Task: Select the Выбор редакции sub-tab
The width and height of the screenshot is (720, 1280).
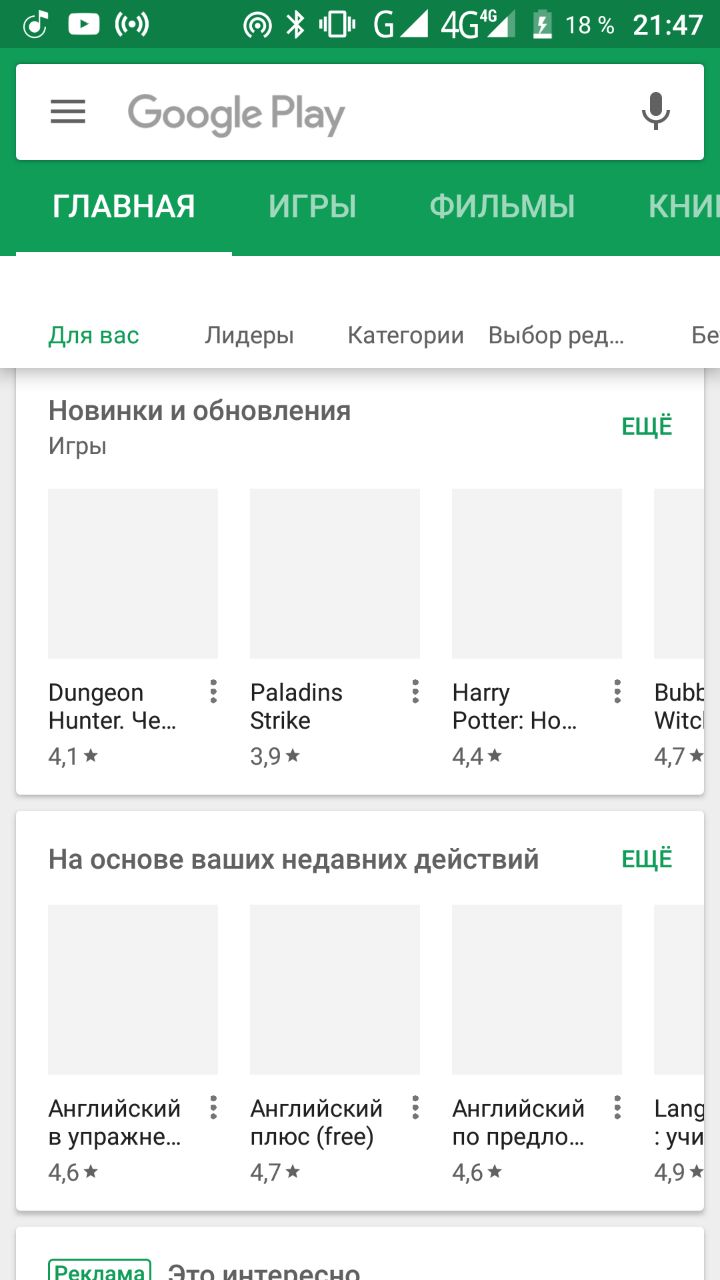Action: [x=556, y=336]
